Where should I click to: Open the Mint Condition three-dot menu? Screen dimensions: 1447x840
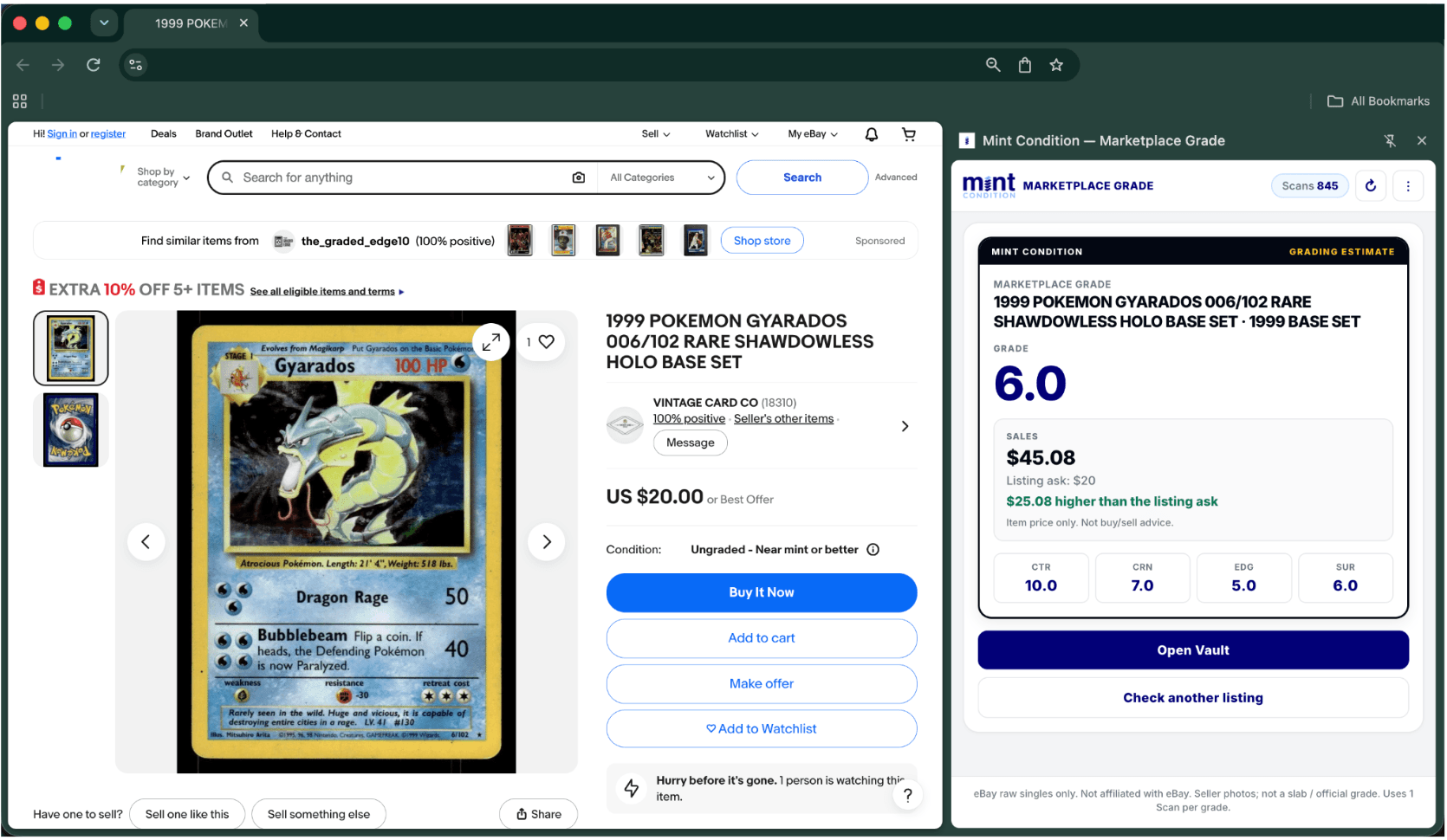click(x=1408, y=186)
